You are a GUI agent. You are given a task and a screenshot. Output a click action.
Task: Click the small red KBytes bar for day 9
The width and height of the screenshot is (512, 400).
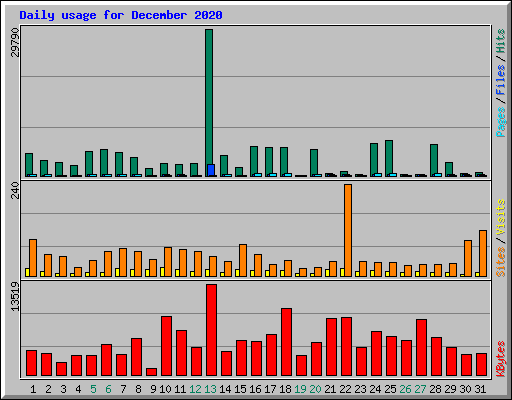point(151,372)
